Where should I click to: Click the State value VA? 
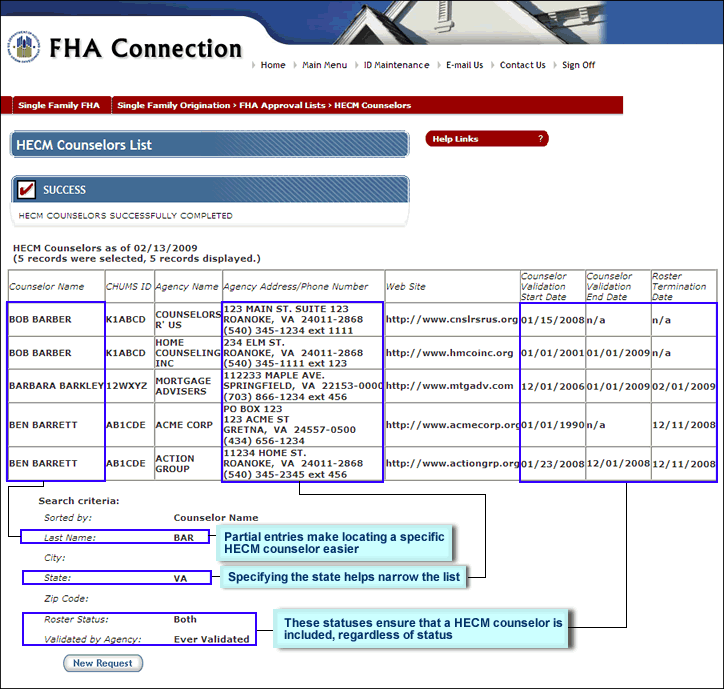pyautogui.click(x=180, y=578)
